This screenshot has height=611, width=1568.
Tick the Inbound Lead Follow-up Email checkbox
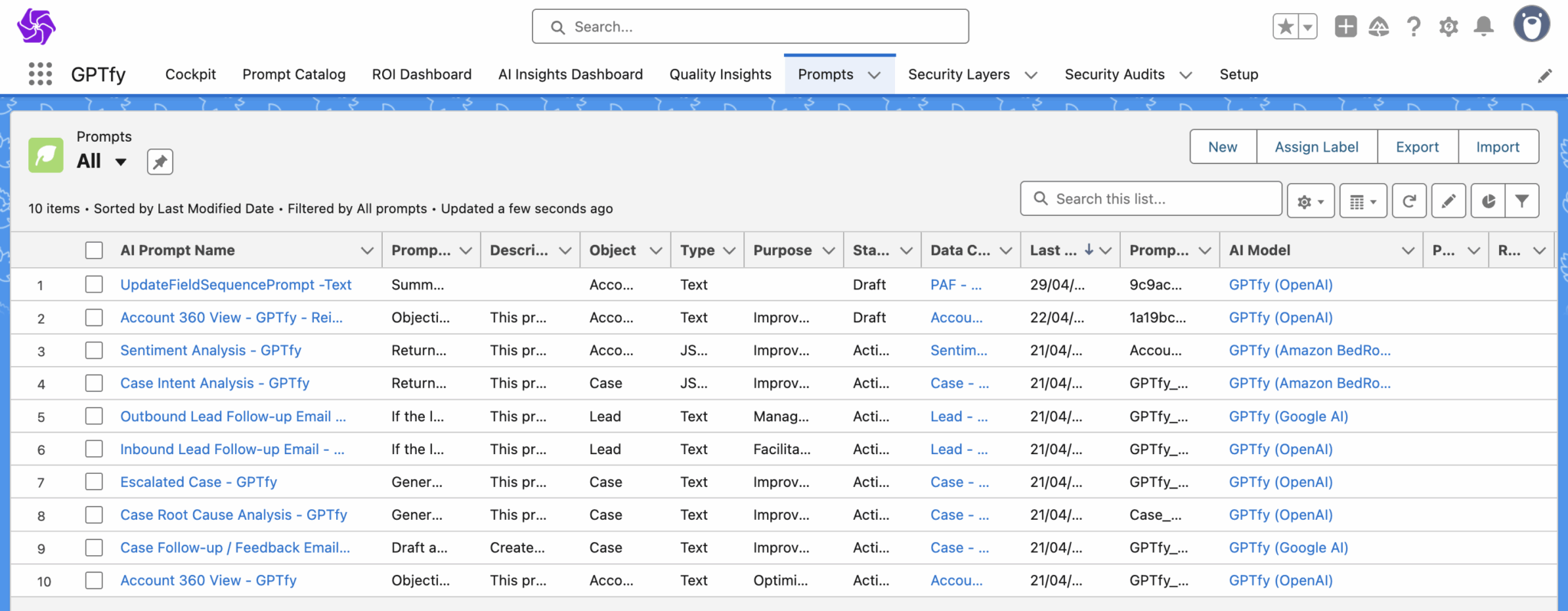pyautogui.click(x=94, y=449)
